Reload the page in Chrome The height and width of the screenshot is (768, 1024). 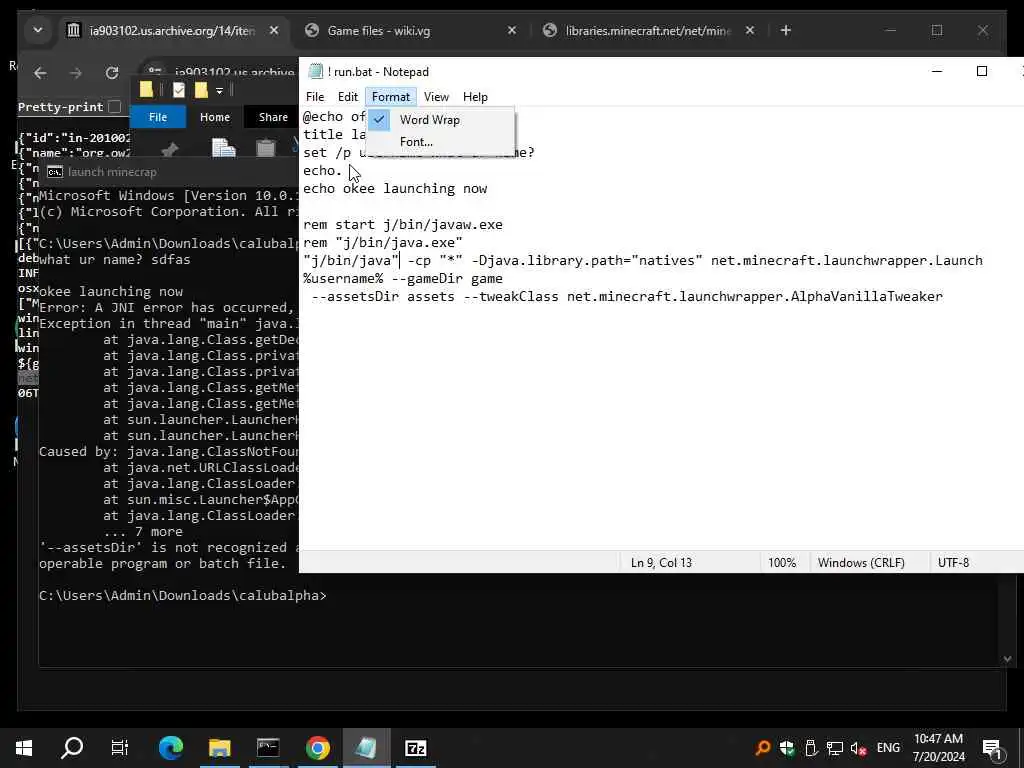pyautogui.click(x=112, y=73)
